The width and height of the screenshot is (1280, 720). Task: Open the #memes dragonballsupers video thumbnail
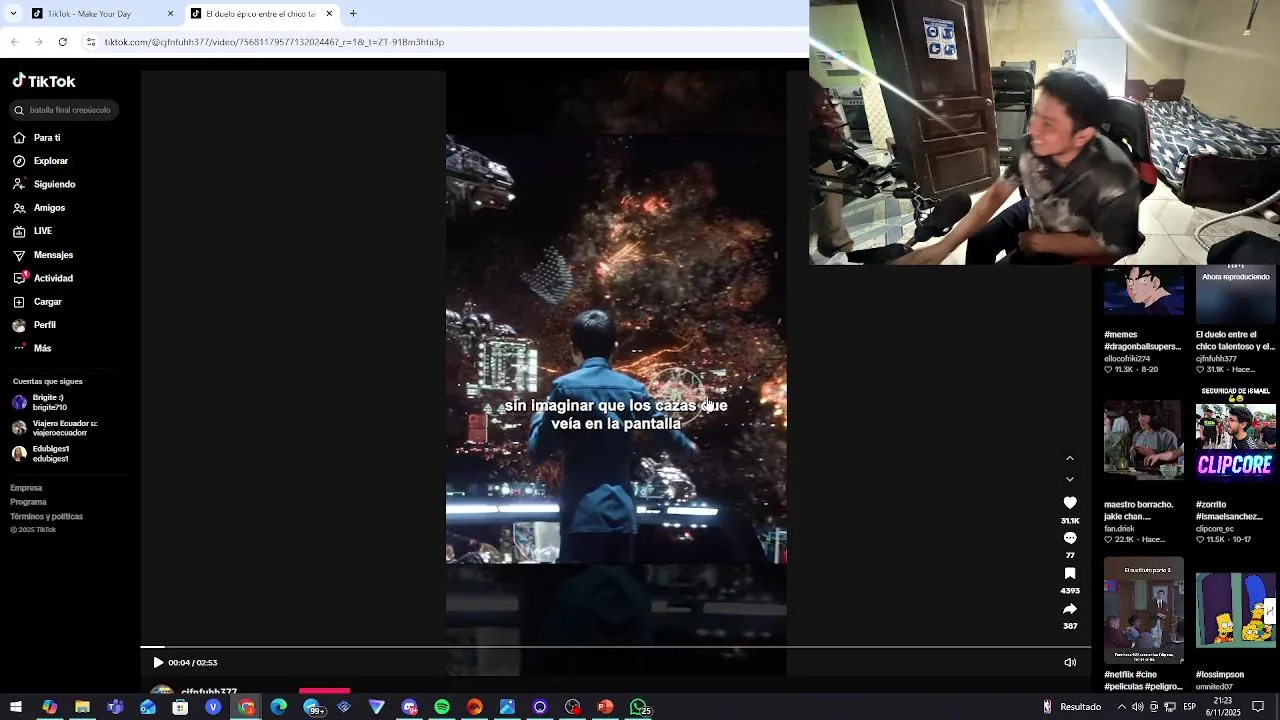click(1144, 291)
